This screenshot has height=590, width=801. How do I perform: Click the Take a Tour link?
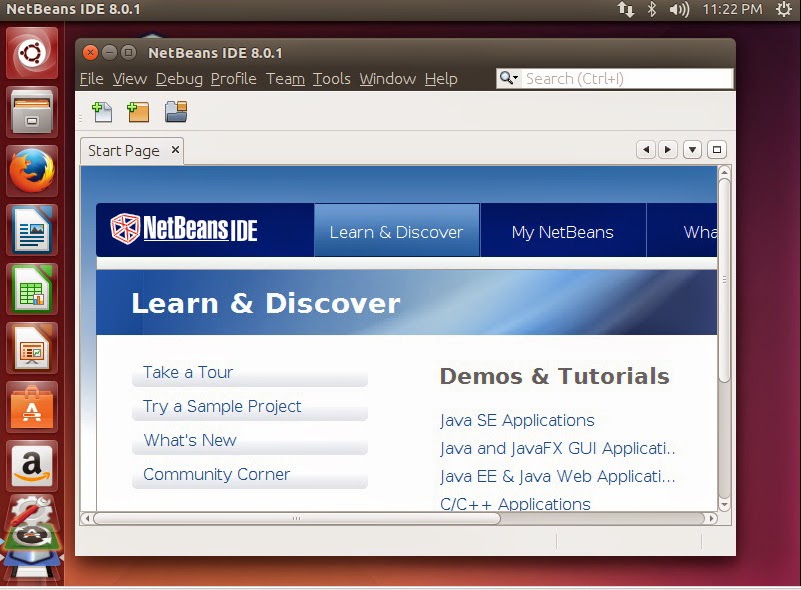click(x=187, y=372)
